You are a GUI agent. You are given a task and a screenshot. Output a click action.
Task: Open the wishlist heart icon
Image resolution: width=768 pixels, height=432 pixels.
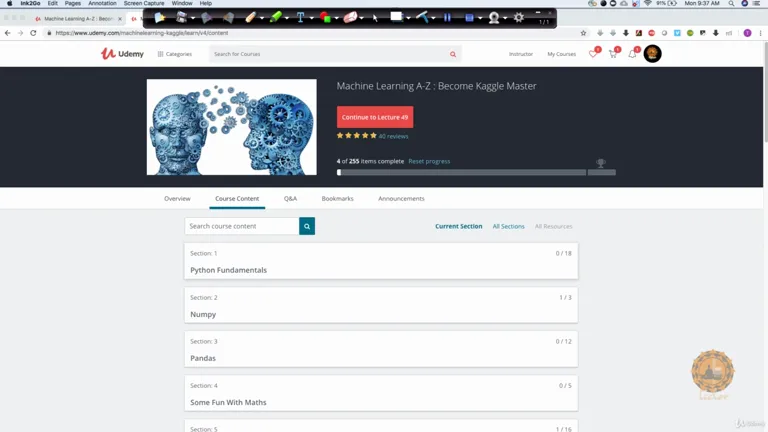point(593,54)
